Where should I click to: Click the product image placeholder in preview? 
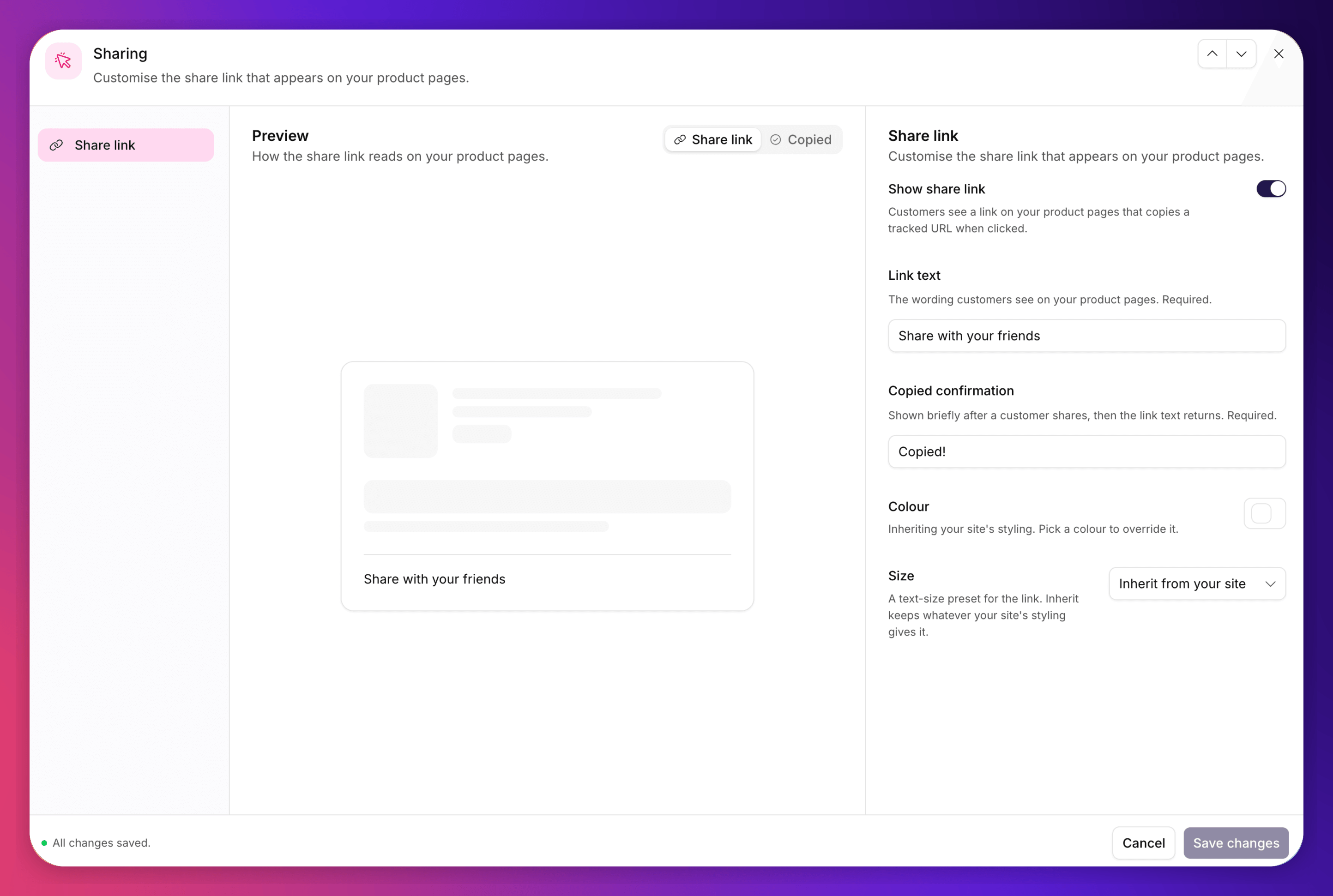point(400,421)
